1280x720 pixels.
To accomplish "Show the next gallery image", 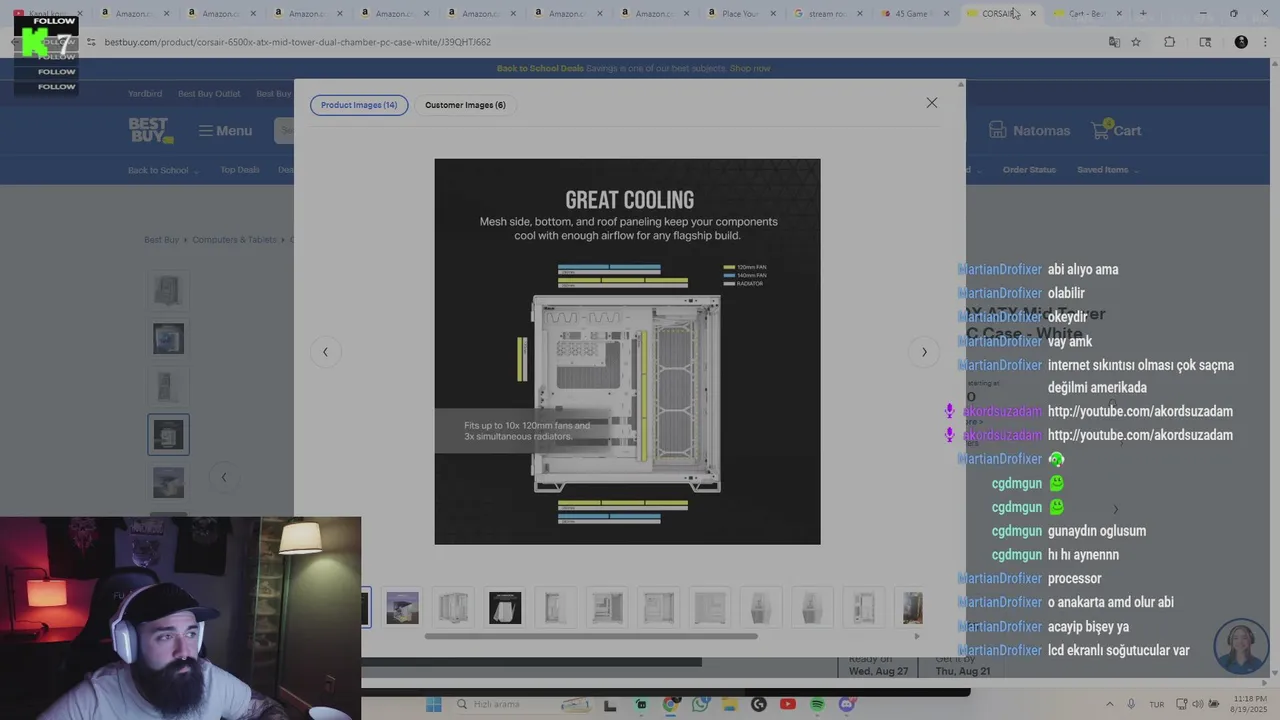I will (x=924, y=352).
